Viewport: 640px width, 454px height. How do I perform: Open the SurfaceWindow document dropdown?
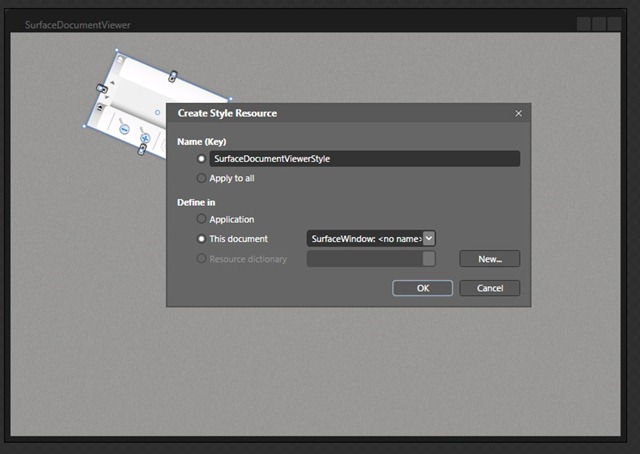click(x=429, y=238)
